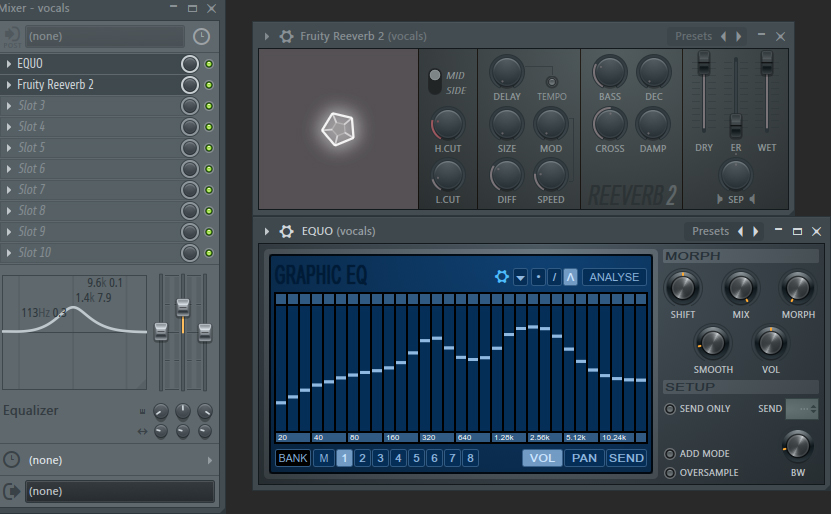Viewport: 831px width, 514px height.
Task: Select the dot pencil mode in EQUO
Action: click(x=538, y=277)
